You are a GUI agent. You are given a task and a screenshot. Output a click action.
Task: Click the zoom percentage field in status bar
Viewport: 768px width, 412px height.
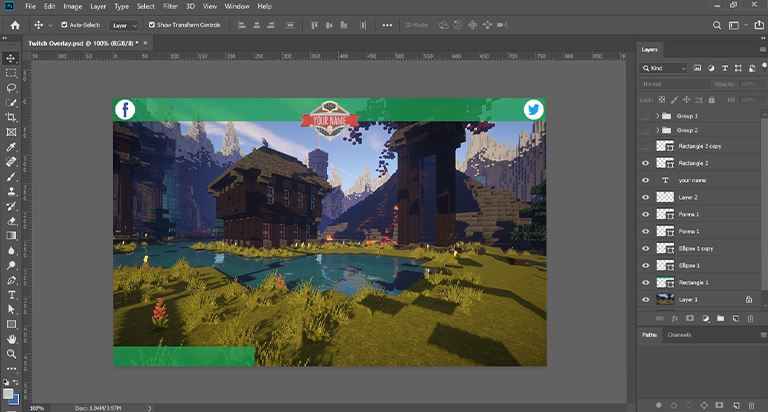(38, 408)
